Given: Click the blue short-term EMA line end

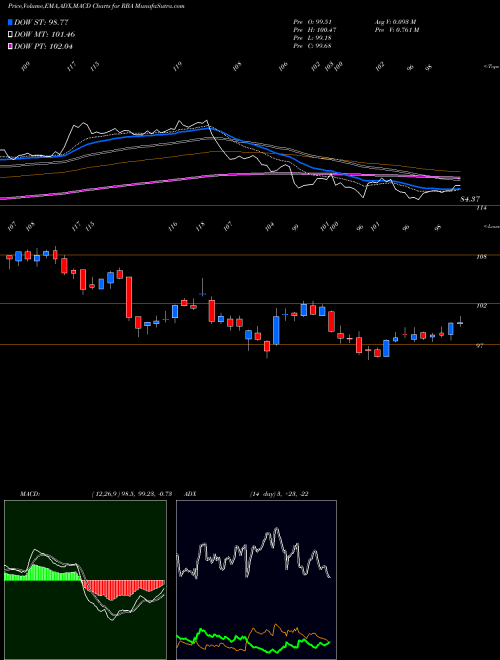Looking at the screenshot, I should [x=458, y=189].
